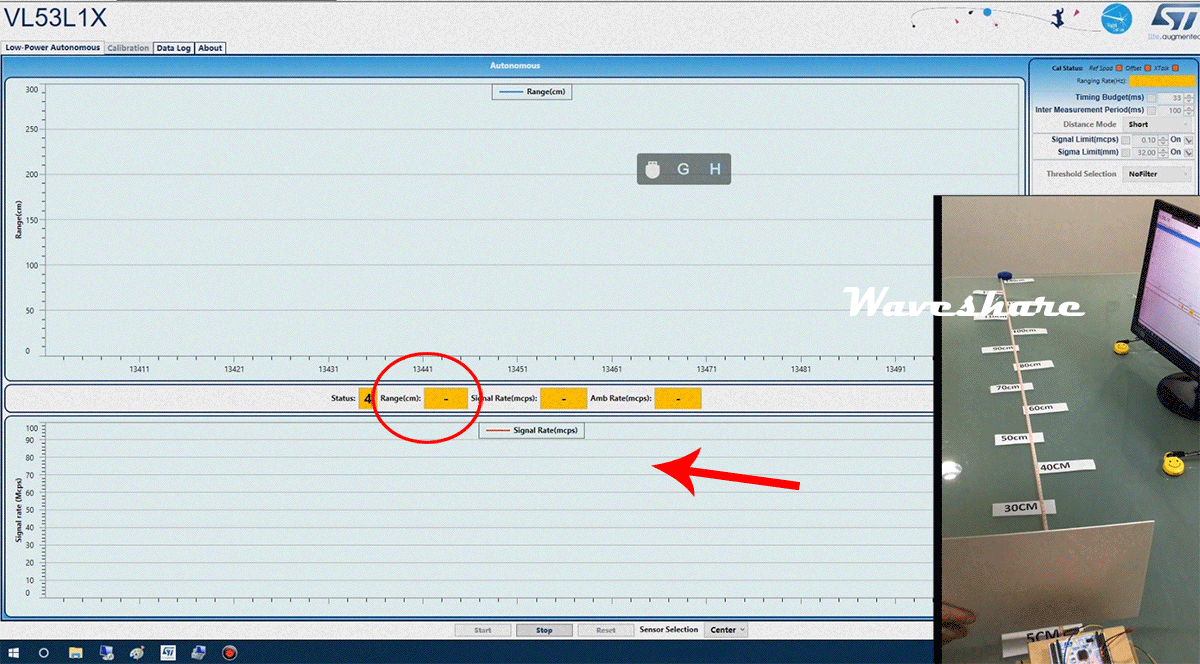Click the Amb Rate(mcps) yellow value box
This screenshot has height=664, width=1200.
pyautogui.click(x=678, y=398)
